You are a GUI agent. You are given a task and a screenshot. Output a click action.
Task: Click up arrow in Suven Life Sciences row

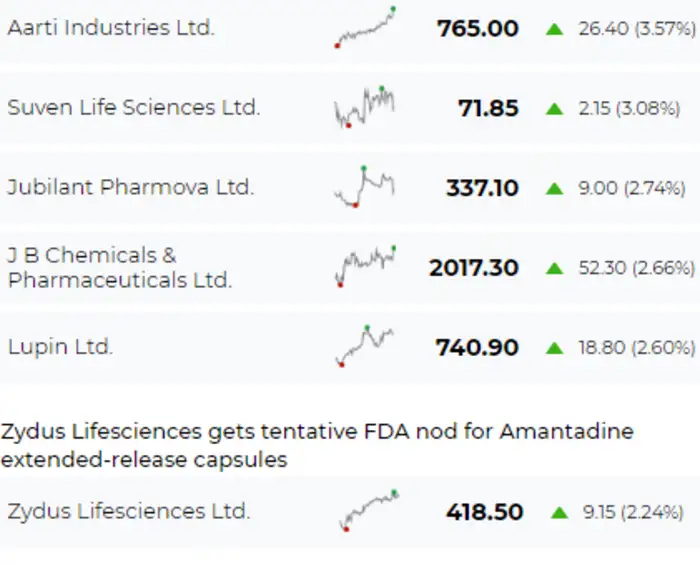pyautogui.click(x=555, y=109)
